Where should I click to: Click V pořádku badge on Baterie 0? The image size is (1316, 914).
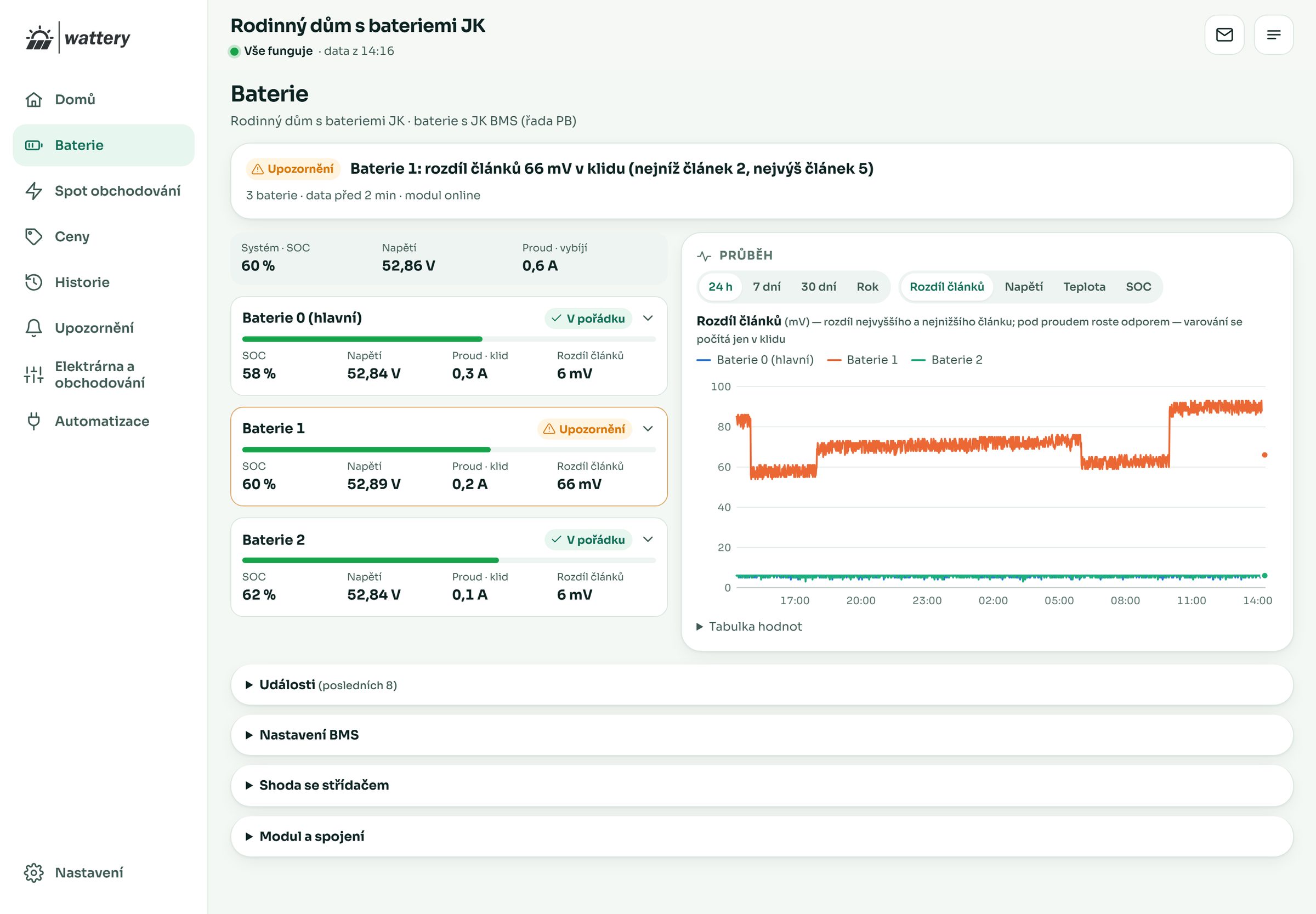588,319
